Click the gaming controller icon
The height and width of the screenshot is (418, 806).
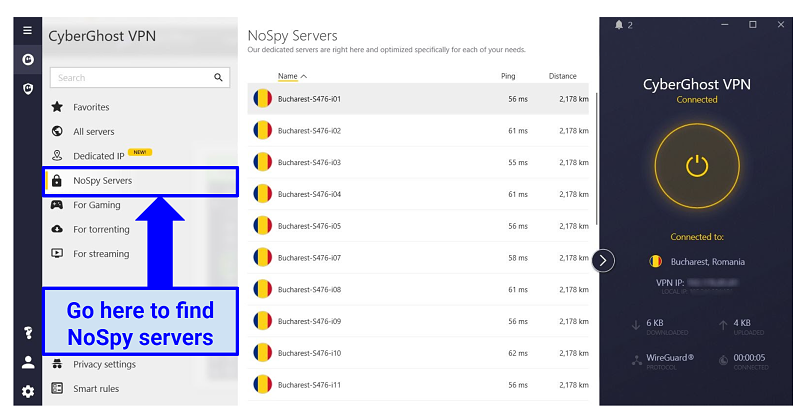click(x=57, y=205)
